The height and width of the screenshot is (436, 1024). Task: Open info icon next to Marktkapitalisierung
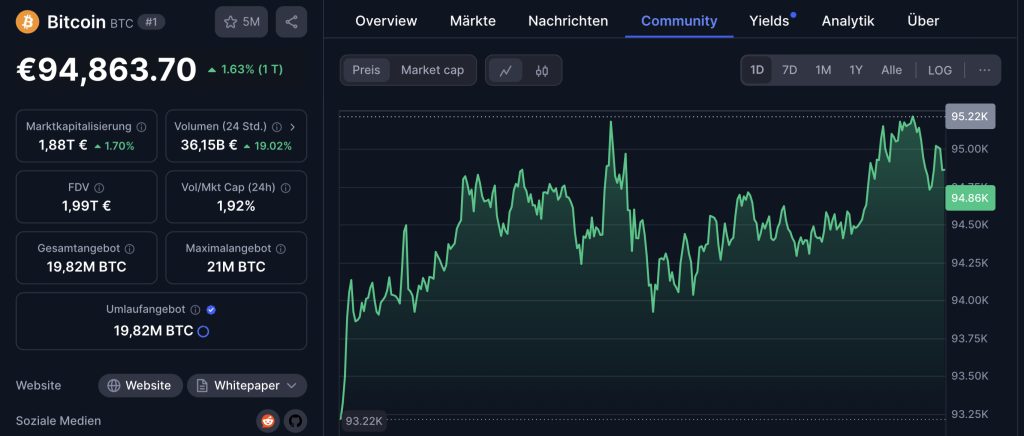(x=141, y=127)
